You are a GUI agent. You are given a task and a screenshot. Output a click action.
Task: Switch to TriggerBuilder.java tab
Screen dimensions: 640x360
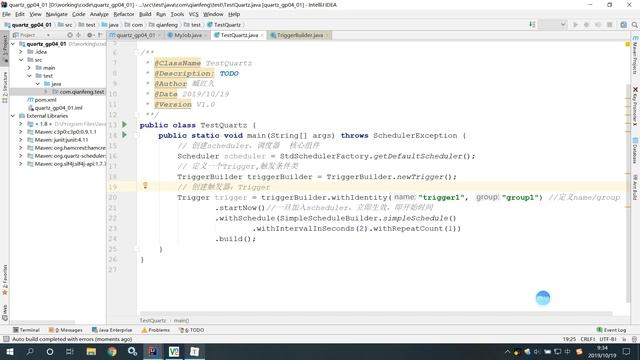click(300, 35)
